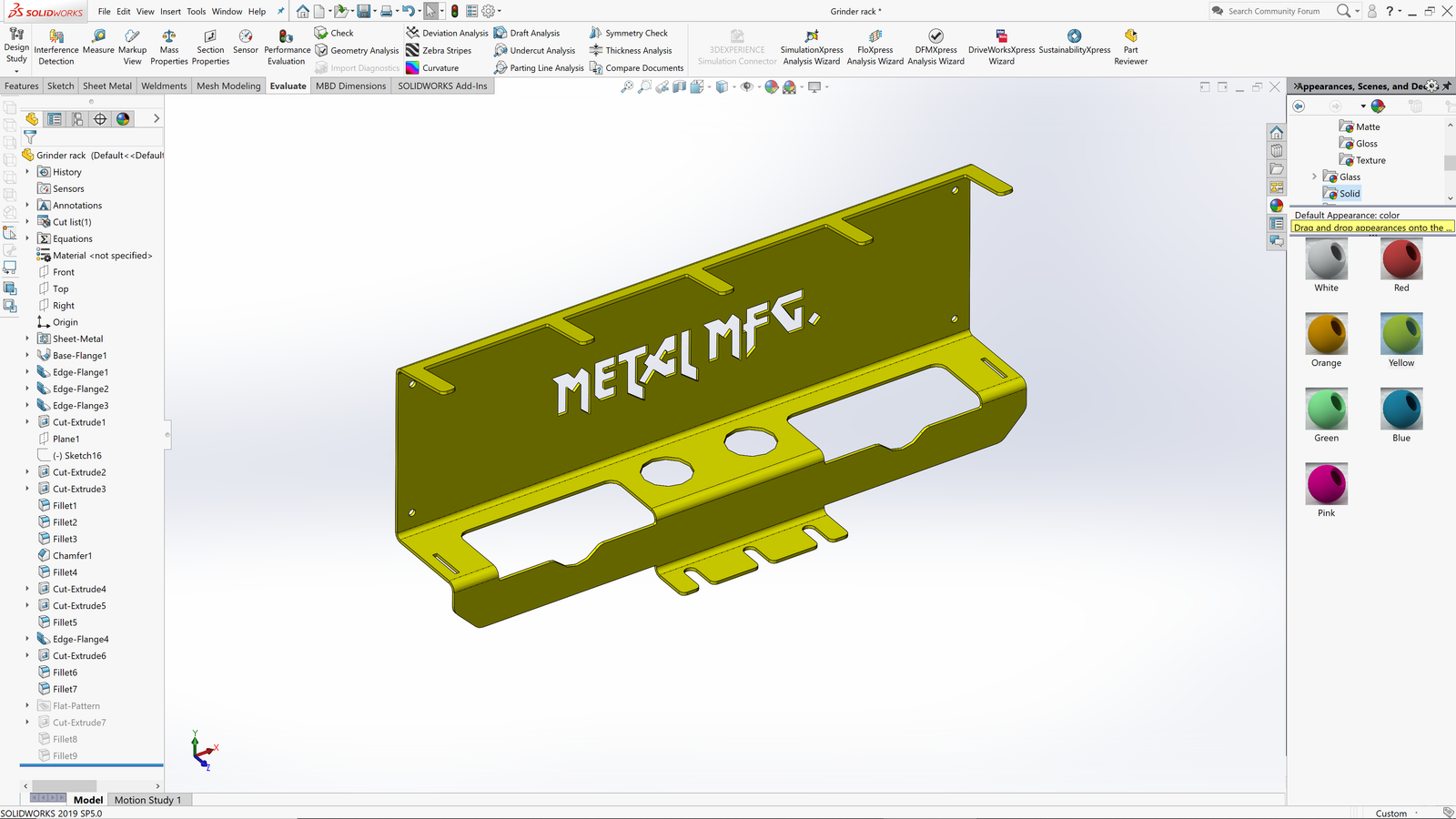Select the Interference Detection tool
The image size is (1456, 819).
[56, 37]
